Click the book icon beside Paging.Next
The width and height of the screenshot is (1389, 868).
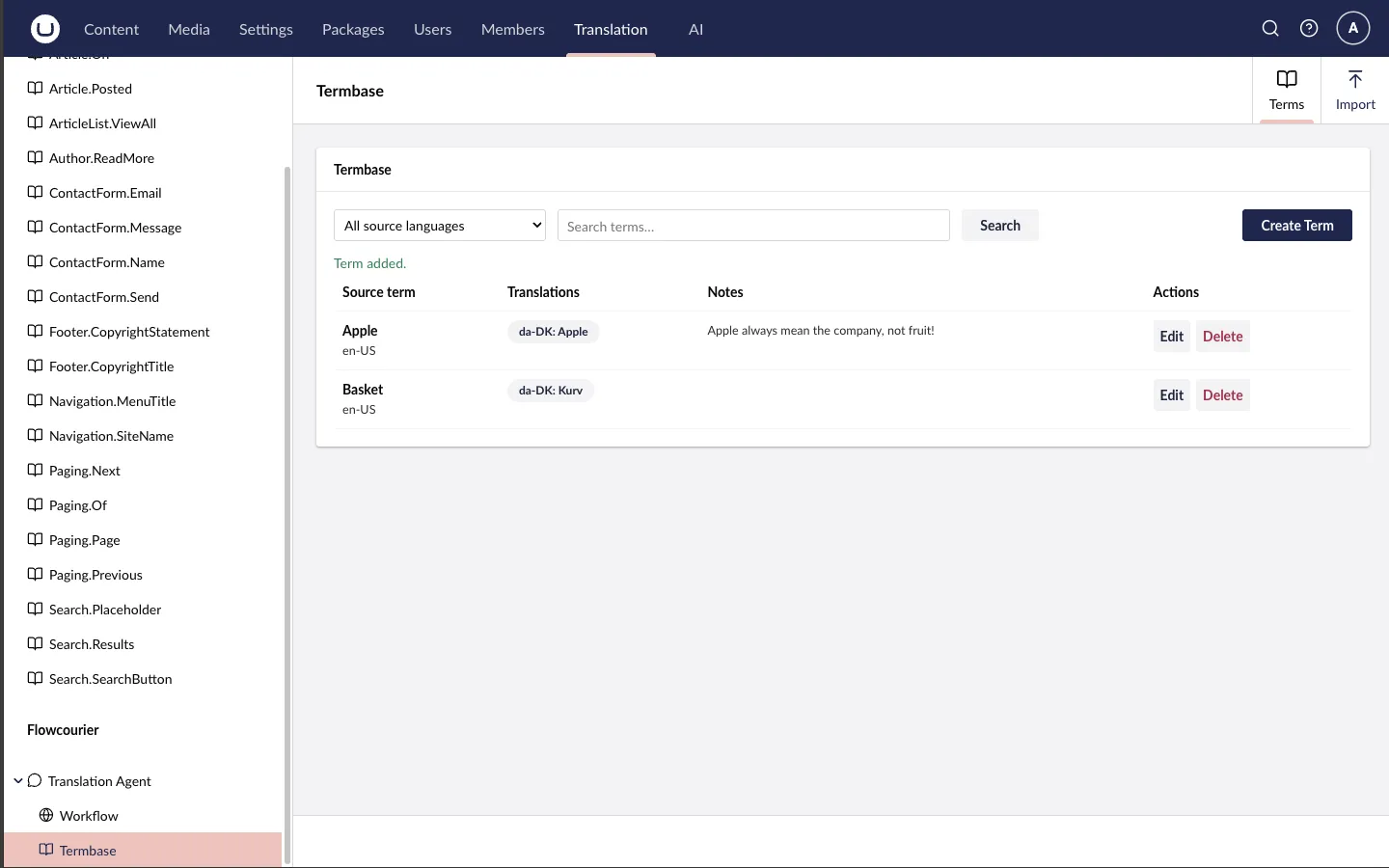point(35,471)
